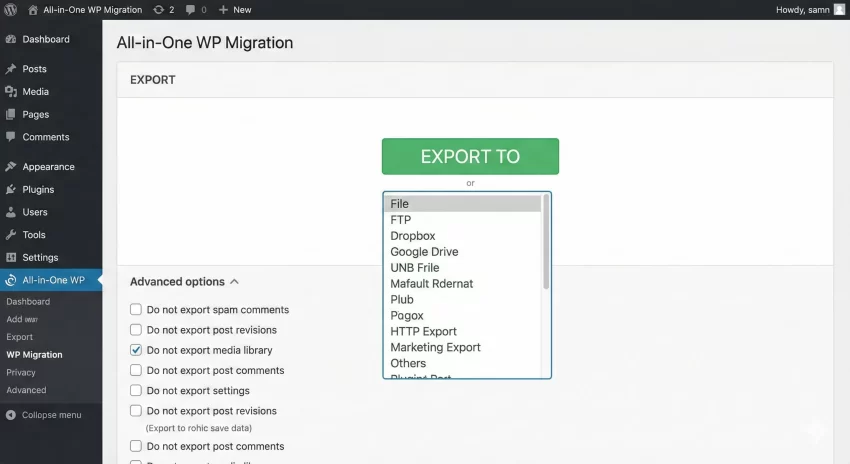Viewport: 850px width, 464px height.
Task: Open the Appearance menu
Action: pos(48,167)
